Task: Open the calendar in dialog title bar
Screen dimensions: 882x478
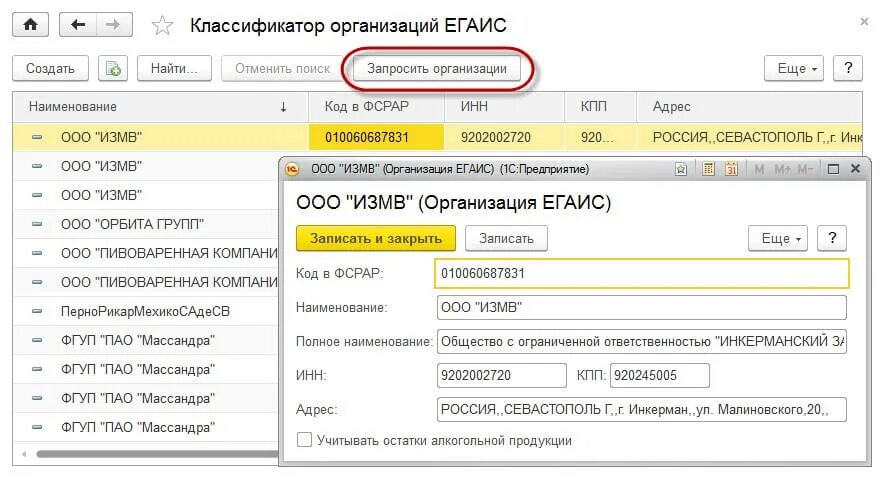Action: [x=731, y=169]
